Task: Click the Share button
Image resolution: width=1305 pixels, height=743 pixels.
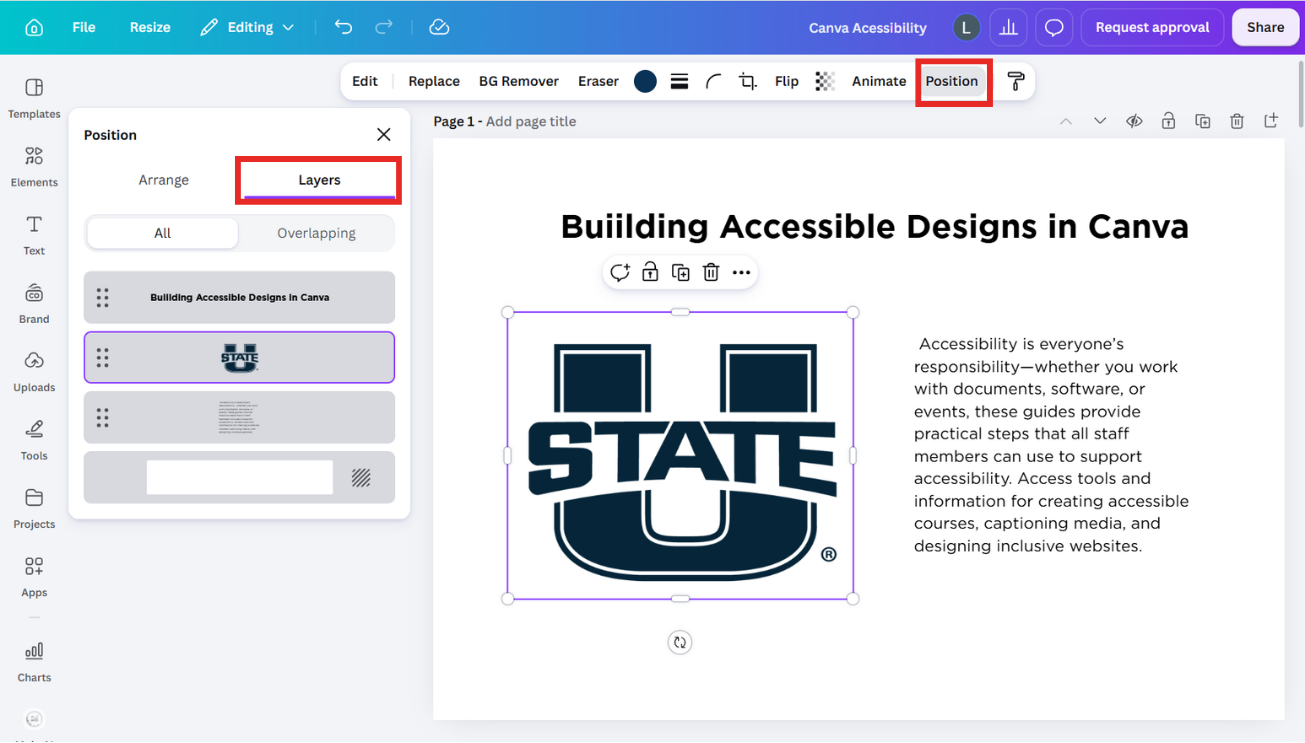Action: point(1265,28)
